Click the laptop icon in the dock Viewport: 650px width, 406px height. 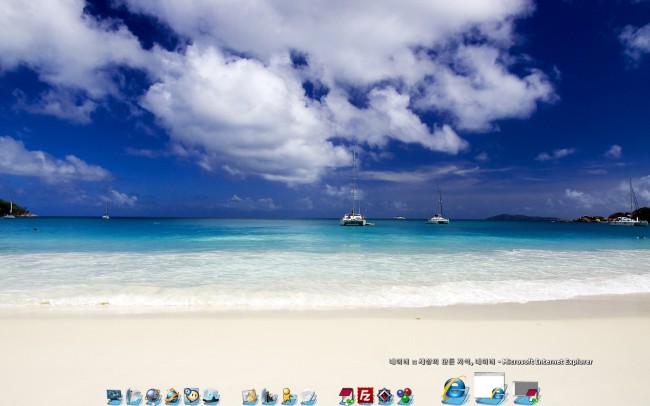(x=210, y=397)
